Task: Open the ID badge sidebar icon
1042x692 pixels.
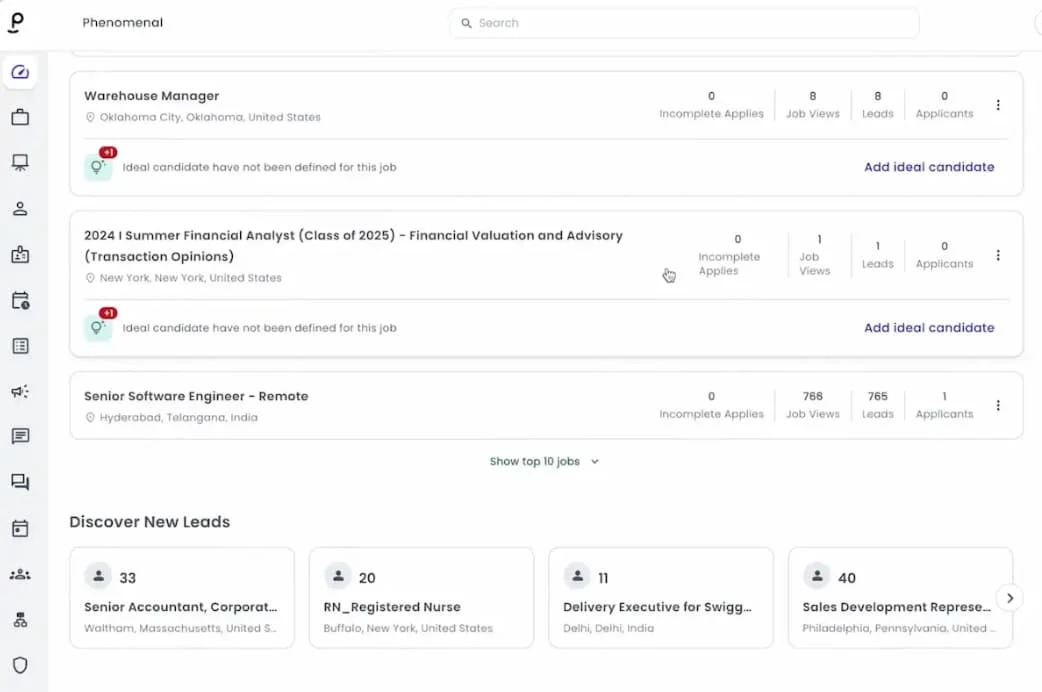Action: coord(20,255)
